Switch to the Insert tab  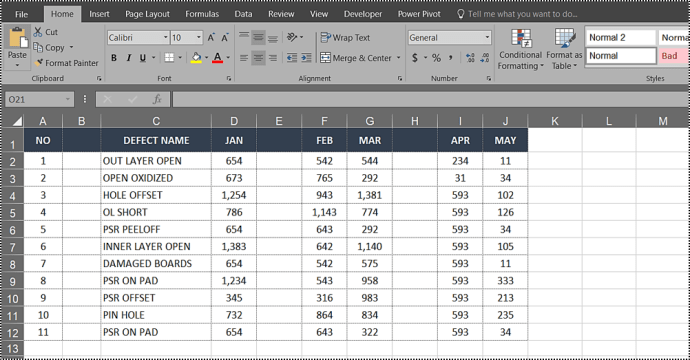99,14
